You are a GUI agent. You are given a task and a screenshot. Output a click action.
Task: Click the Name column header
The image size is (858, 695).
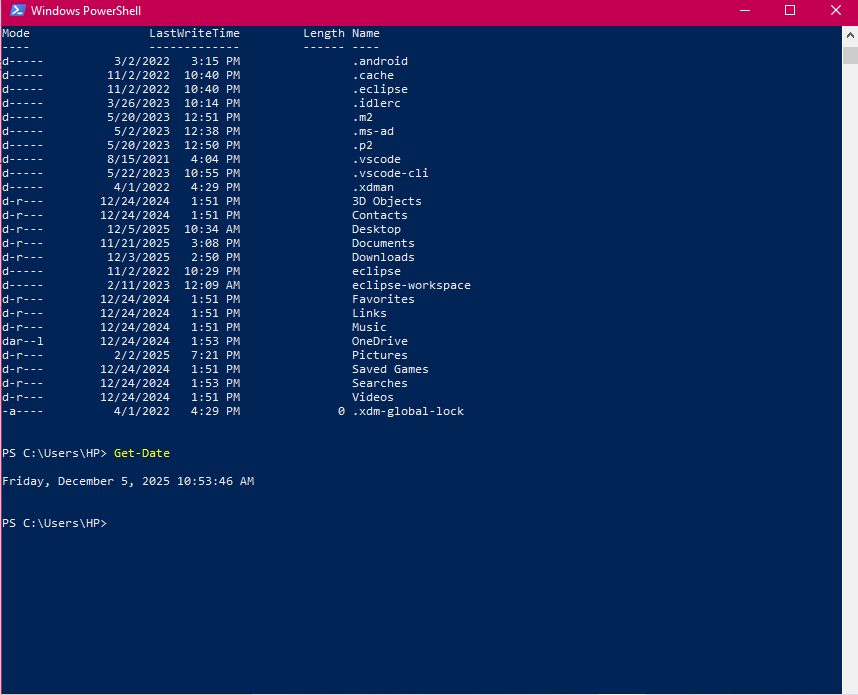[x=366, y=33]
